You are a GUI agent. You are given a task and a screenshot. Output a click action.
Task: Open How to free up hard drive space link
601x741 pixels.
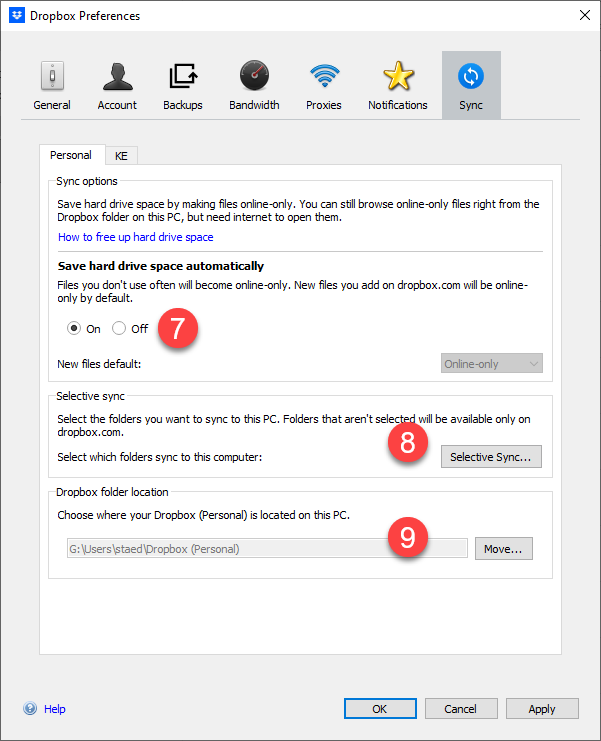pos(135,237)
